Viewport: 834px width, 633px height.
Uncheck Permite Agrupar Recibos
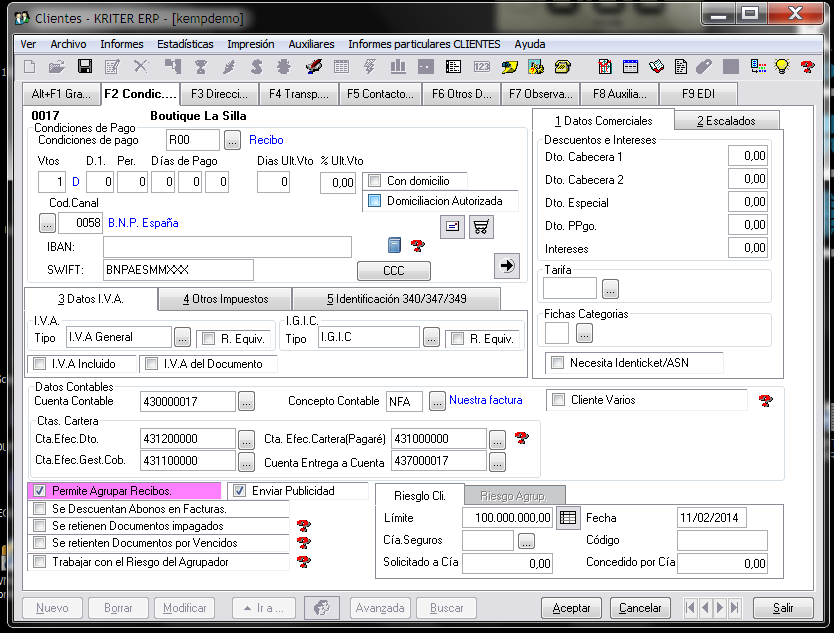[x=39, y=490]
